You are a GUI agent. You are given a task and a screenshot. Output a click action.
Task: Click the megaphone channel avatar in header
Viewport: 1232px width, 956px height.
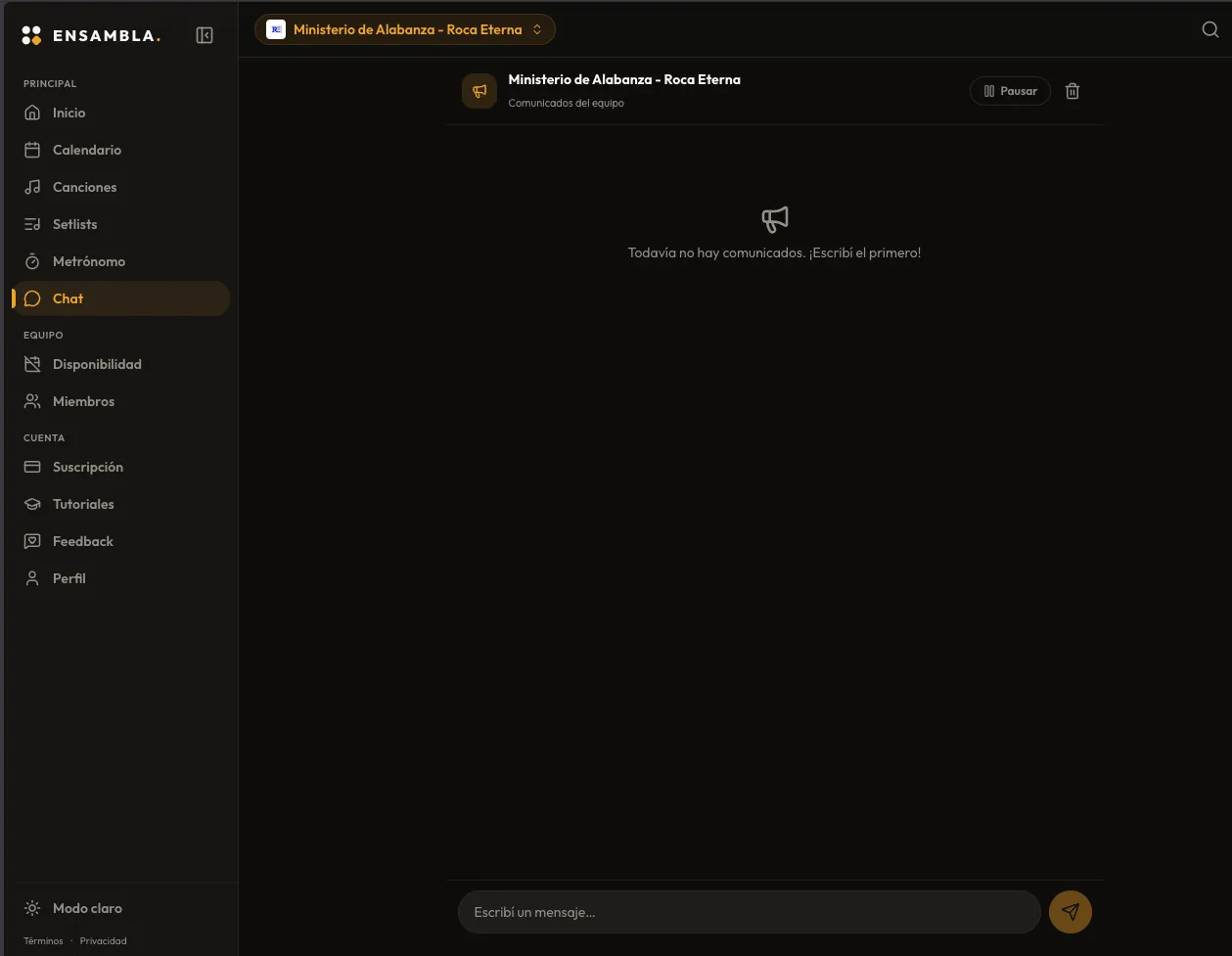click(479, 91)
